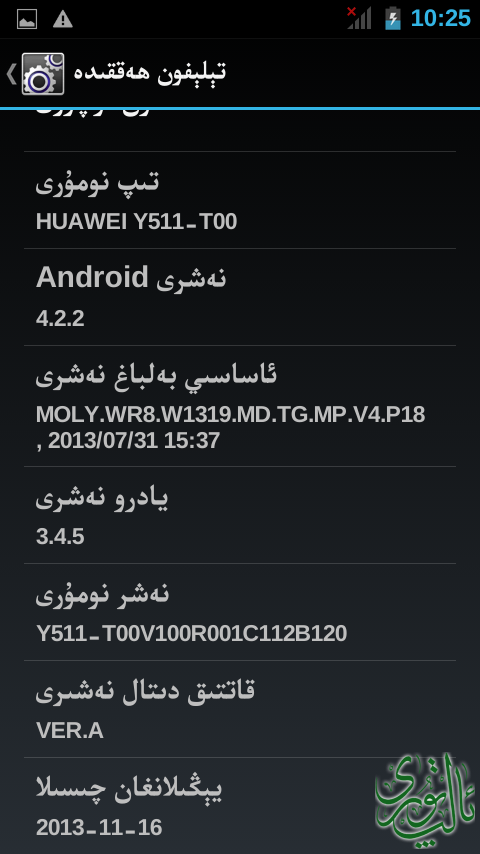Tap the green calligraphy watermark logo
Image resolution: width=480 pixels, height=854 pixels.
pyautogui.click(x=425, y=801)
